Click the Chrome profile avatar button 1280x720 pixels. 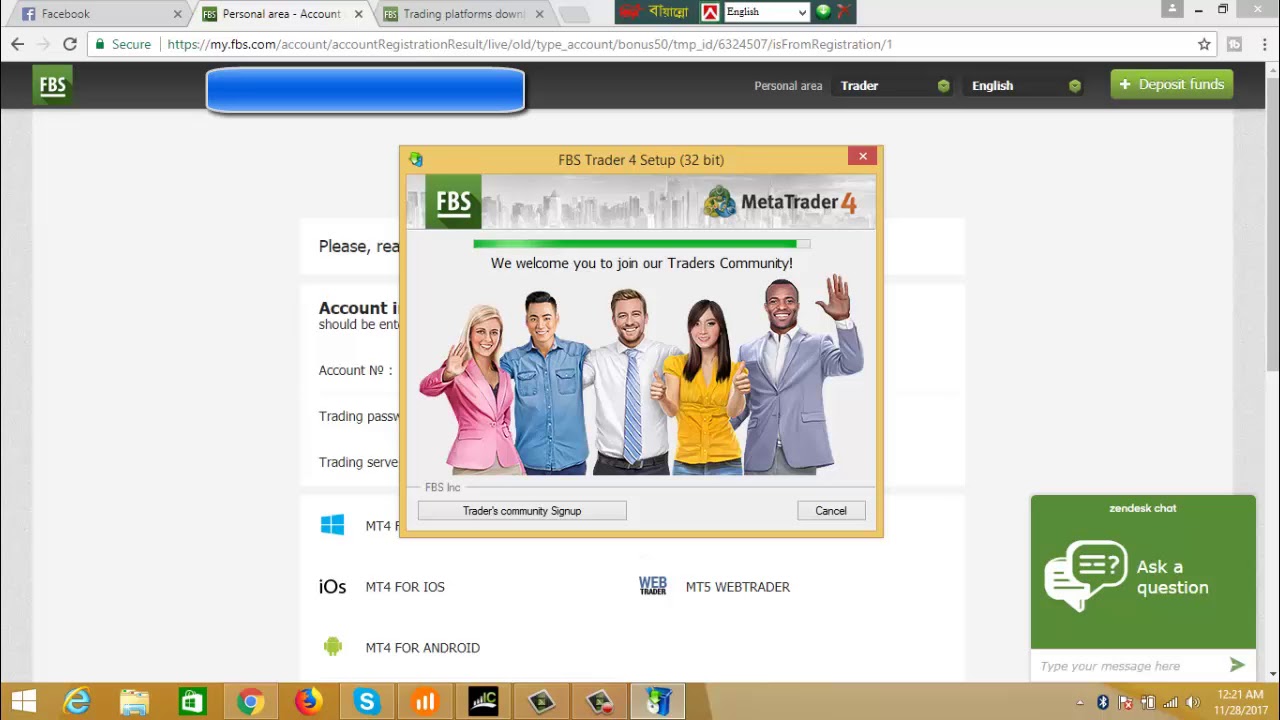pos(1172,9)
